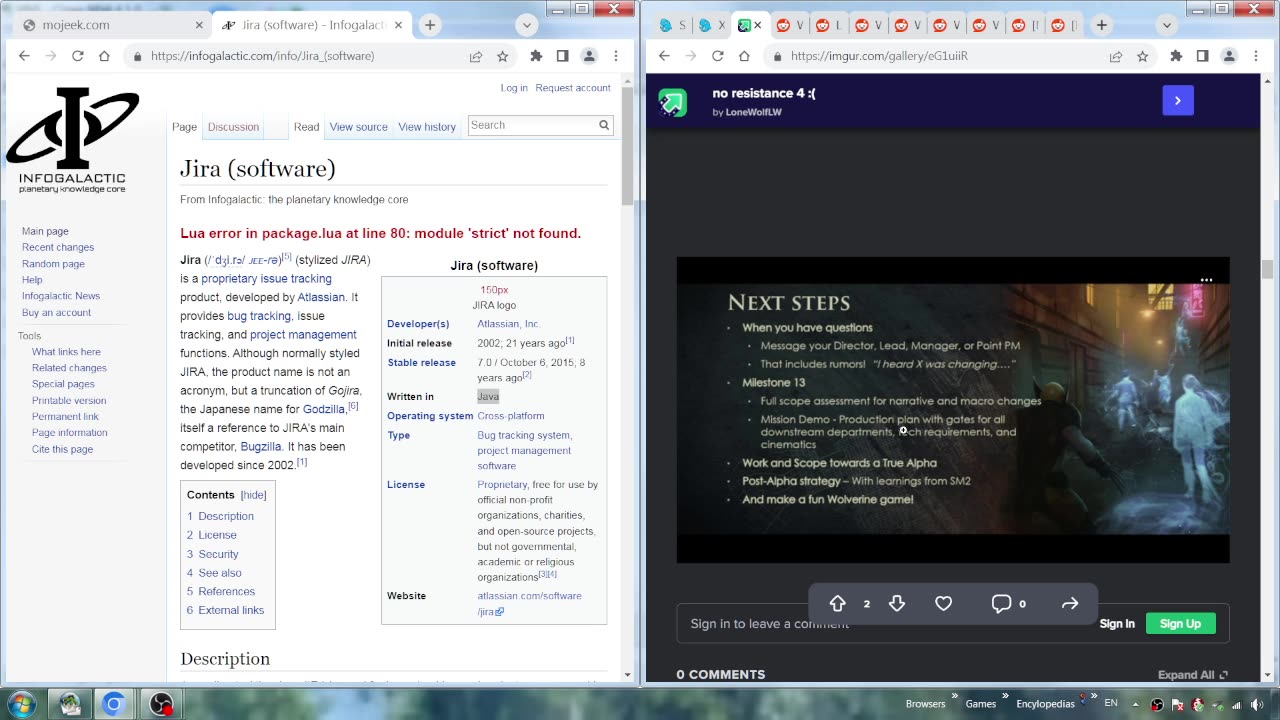Expand All comments on imgur
Viewport: 1280px width, 720px height.
click(x=1193, y=675)
